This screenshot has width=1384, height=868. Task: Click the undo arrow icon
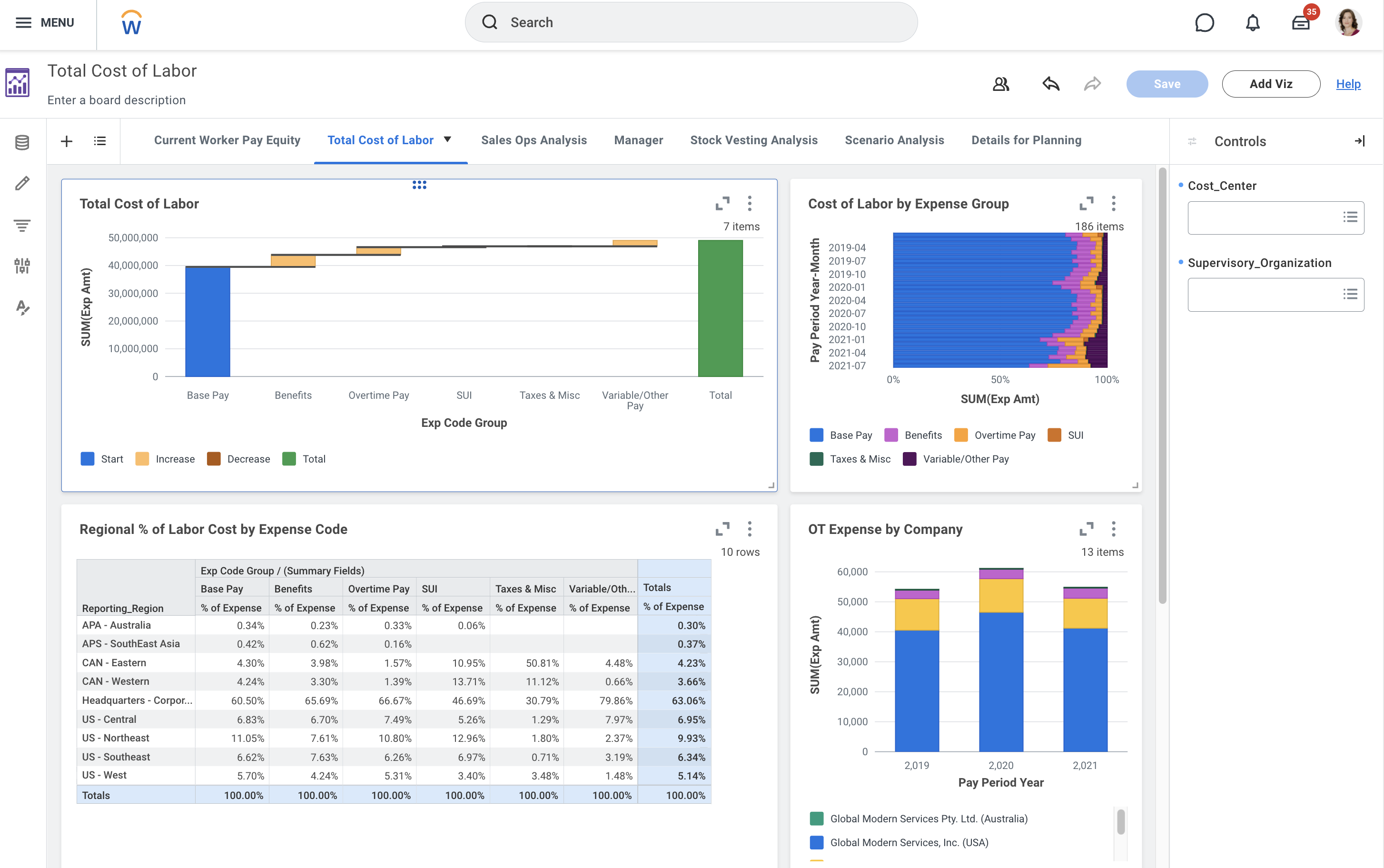click(x=1050, y=84)
